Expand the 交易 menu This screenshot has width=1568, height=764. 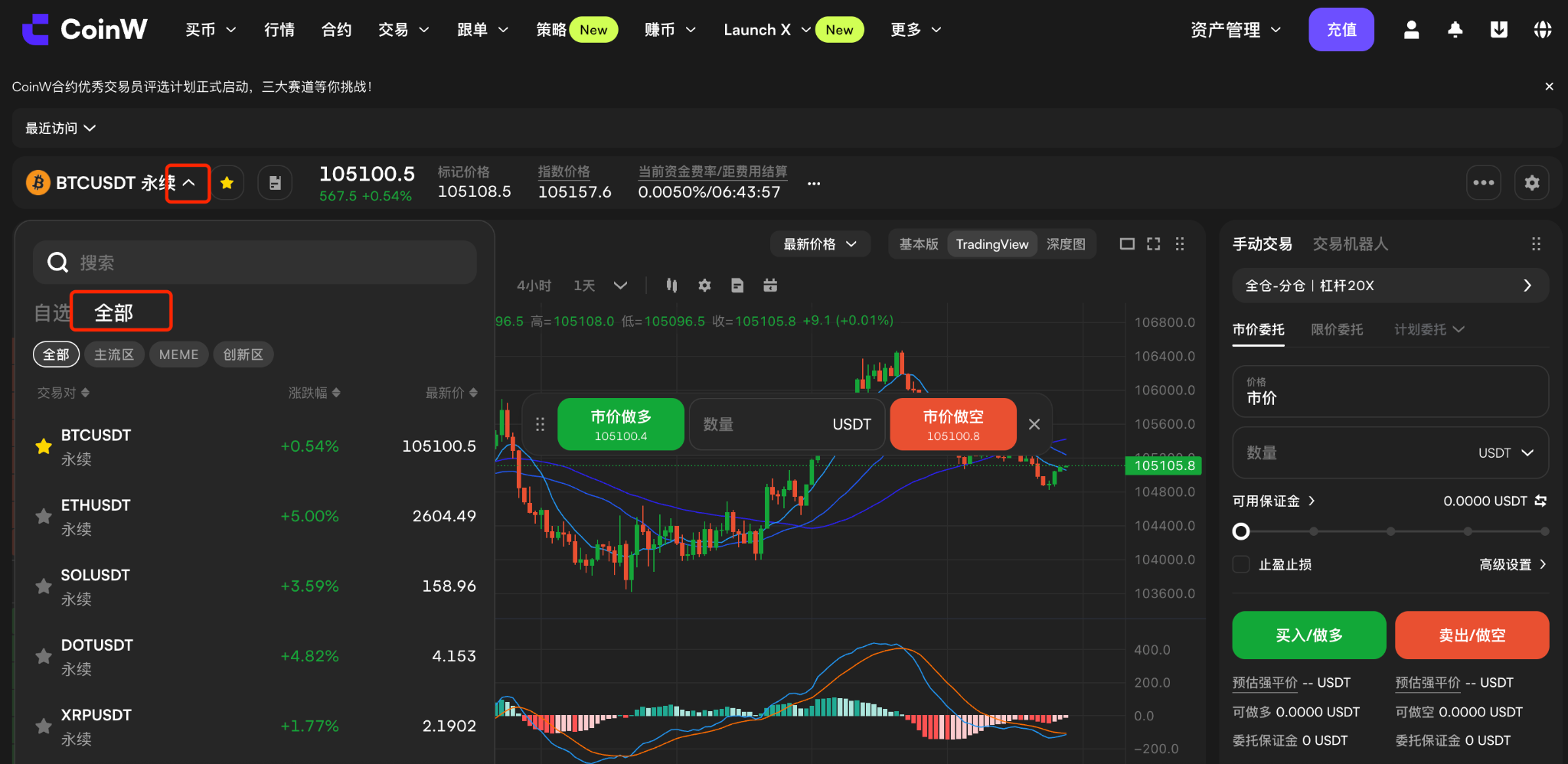[403, 30]
